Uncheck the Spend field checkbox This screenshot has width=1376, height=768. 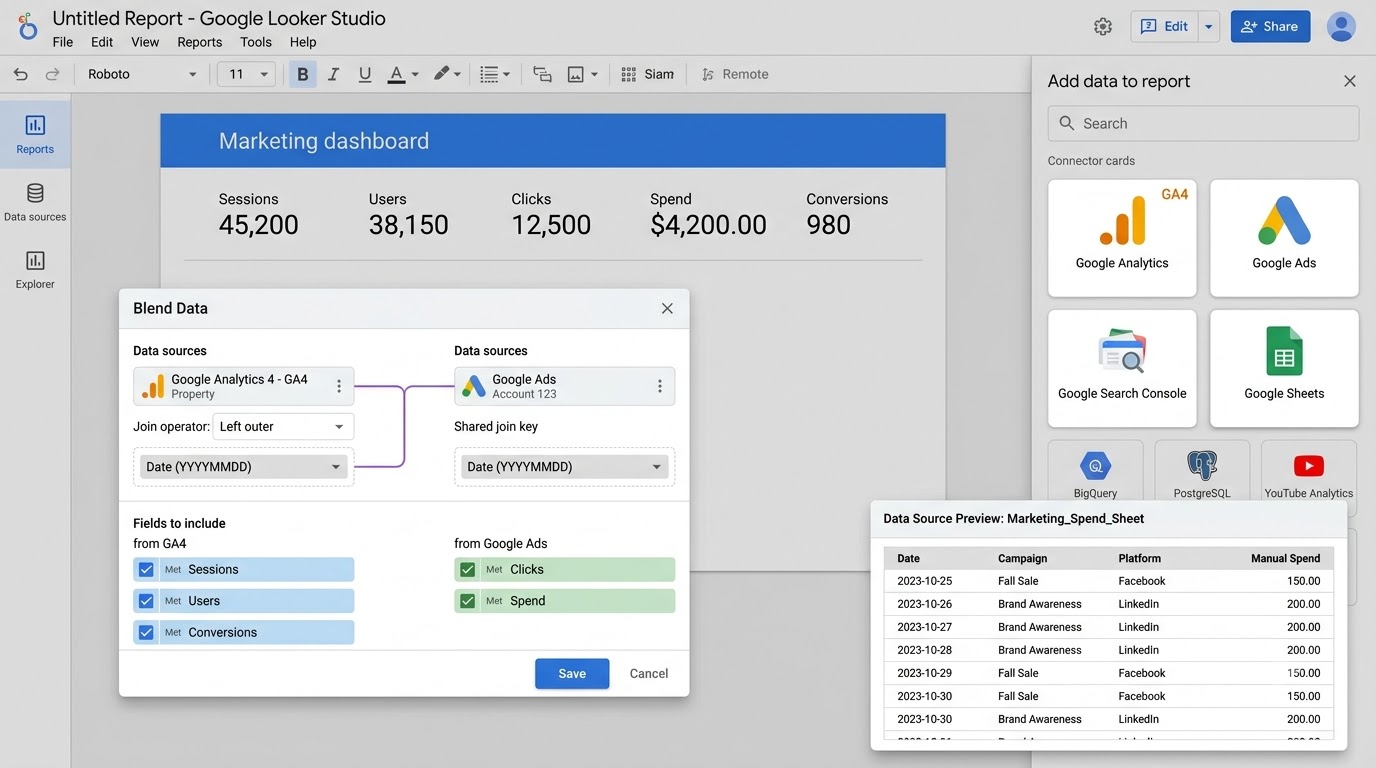click(x=467, y=601)
